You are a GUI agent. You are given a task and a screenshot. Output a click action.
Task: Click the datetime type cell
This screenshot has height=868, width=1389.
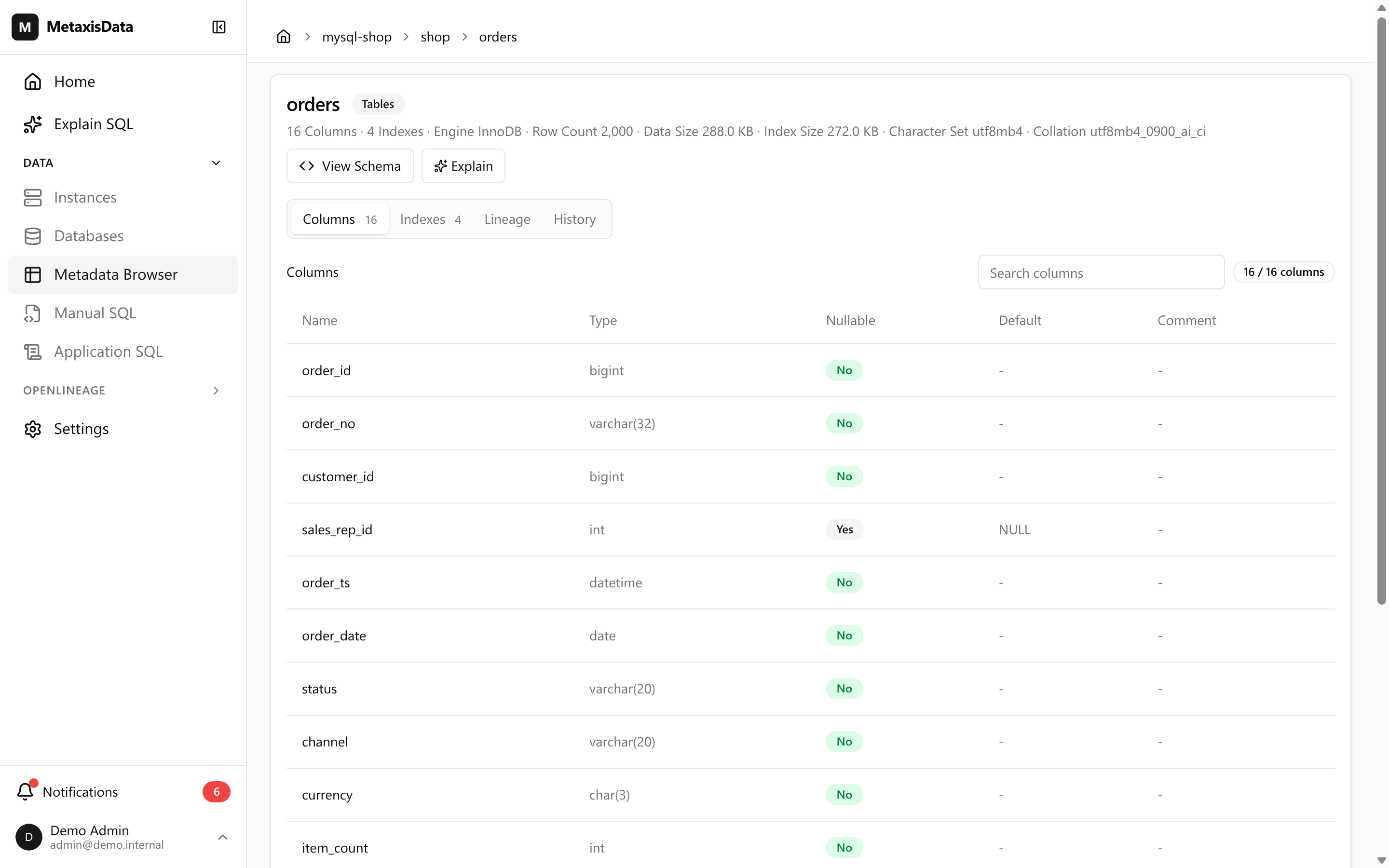615,583
